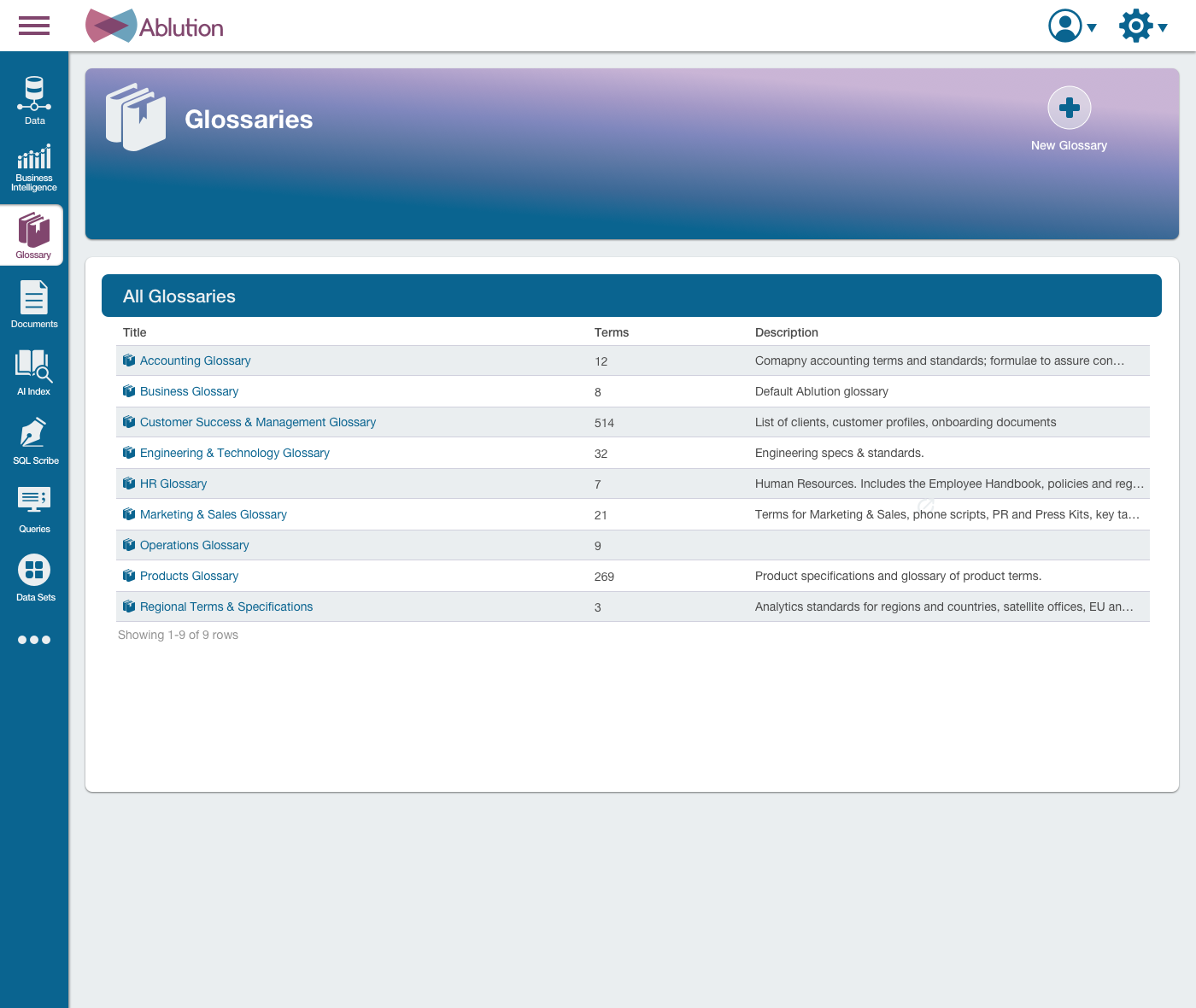This screenshot has width=1196, height=1008.
Task: Launch SQL Scribe from the sidebar
Action: pos(35,441)
